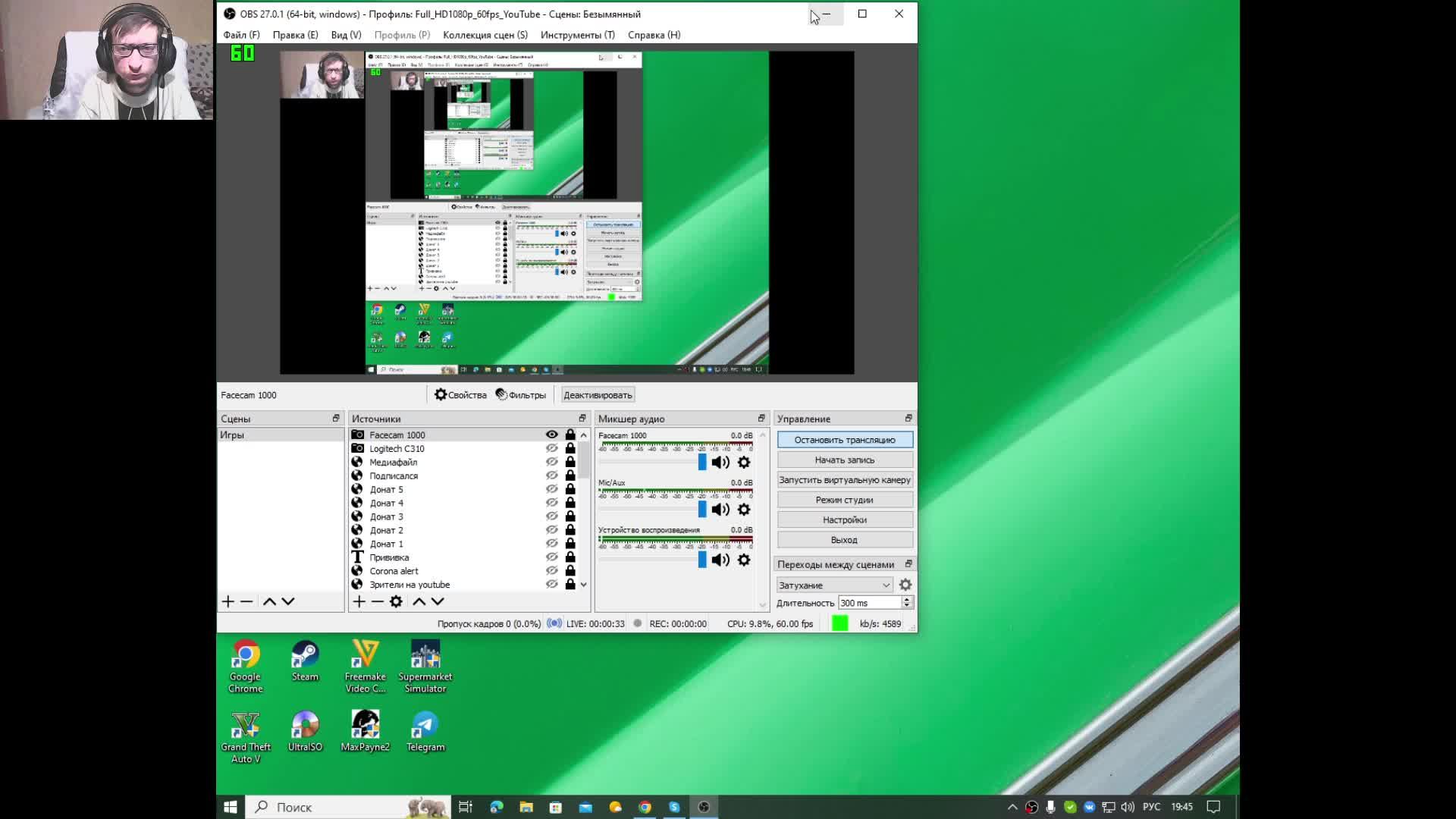This screenshot has width=1456, height=819.
Task: Hide the Facecam 1000 source
Action: 552,435
